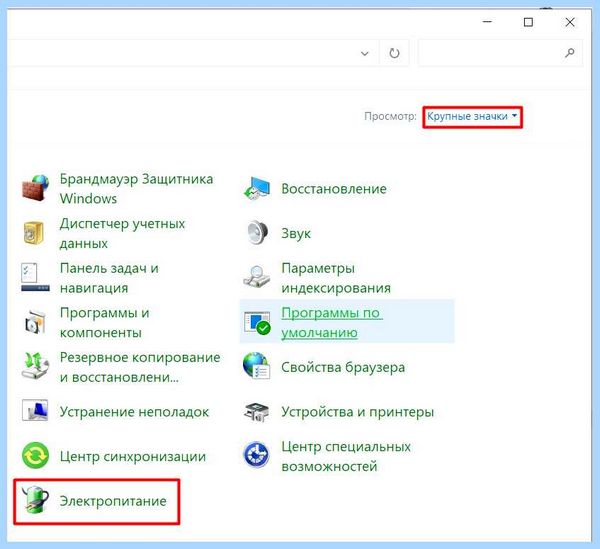Viewport: 600px width, 549px height.
Task: Click the Control Panel search field
Action: (x=500, y=53)
